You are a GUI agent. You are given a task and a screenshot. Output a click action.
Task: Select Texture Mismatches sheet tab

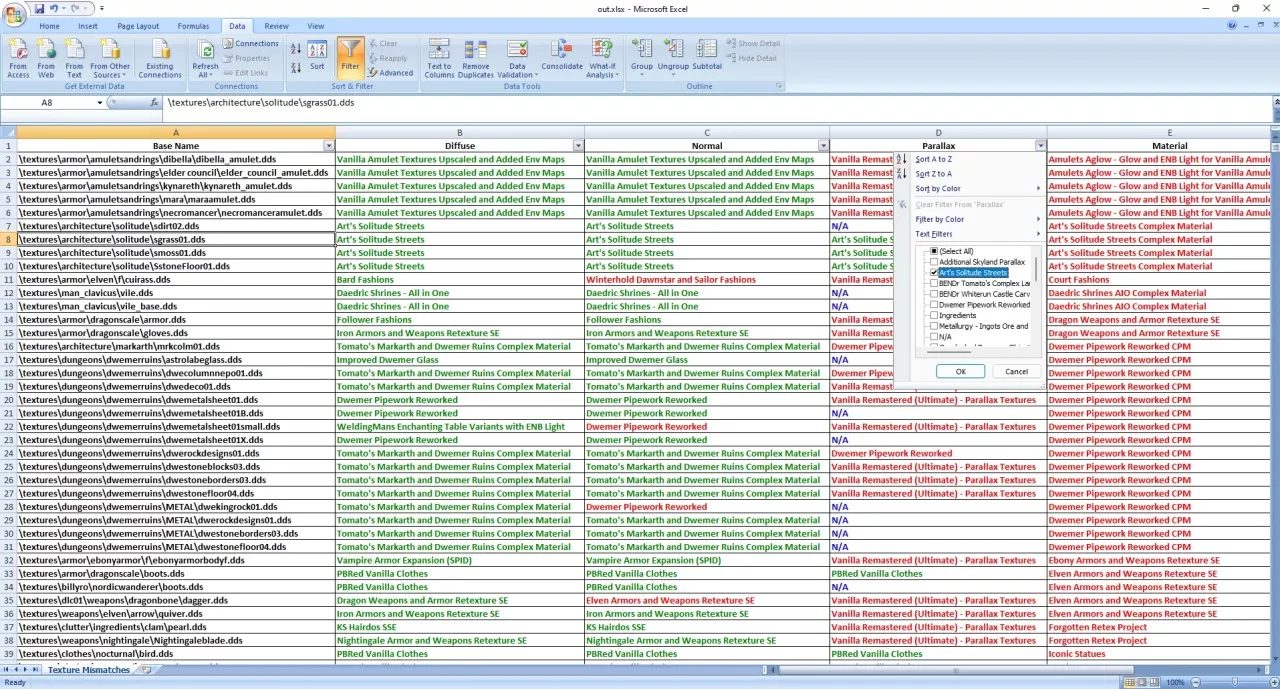[89, 670]
